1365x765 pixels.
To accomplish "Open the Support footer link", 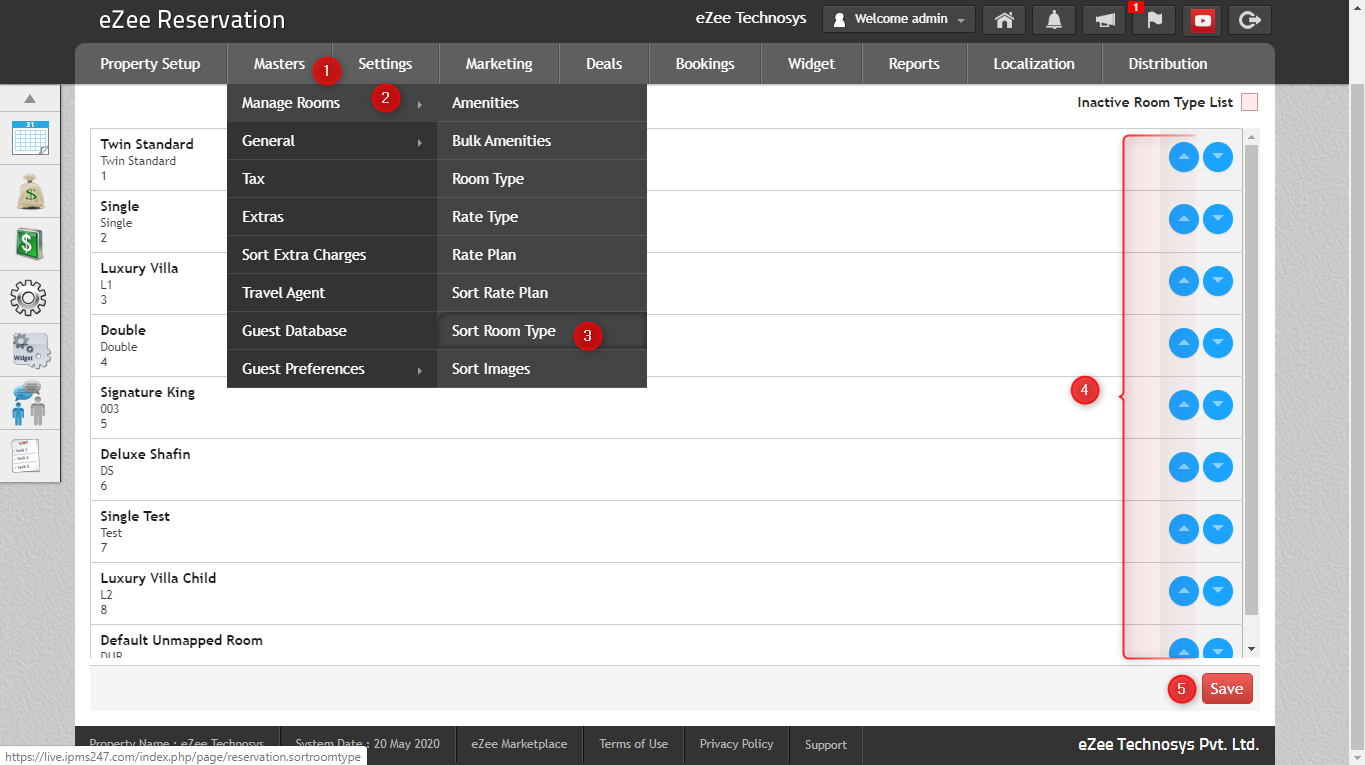I will (826, 744).
